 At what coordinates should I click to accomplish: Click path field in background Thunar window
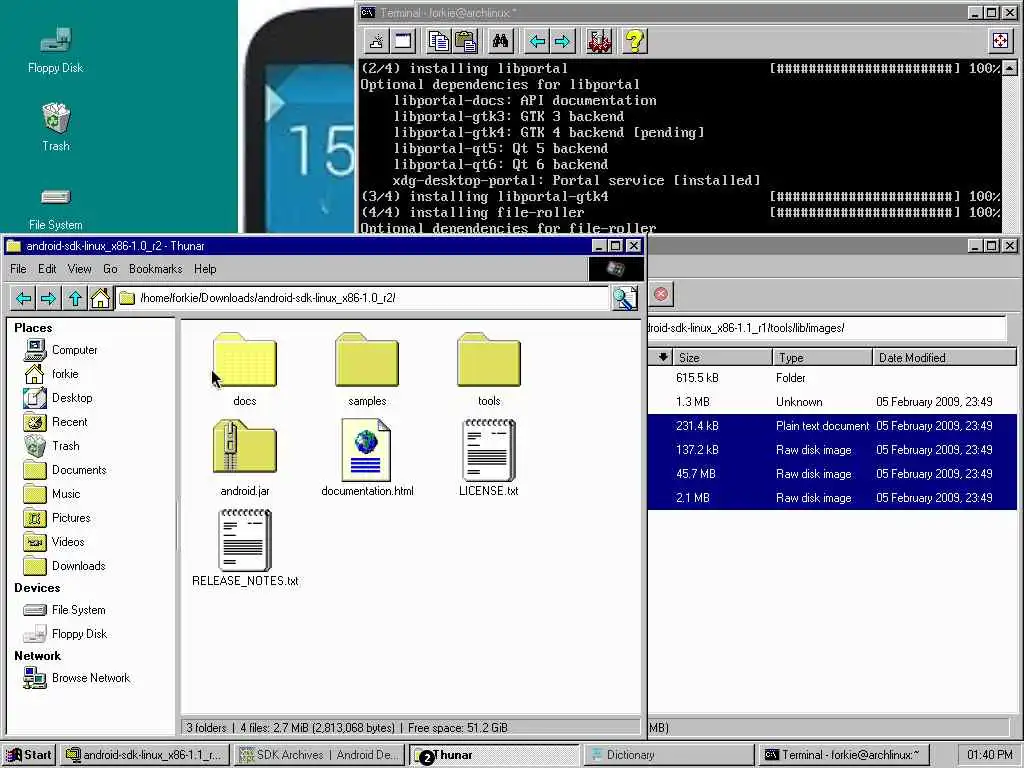[827, 328]
